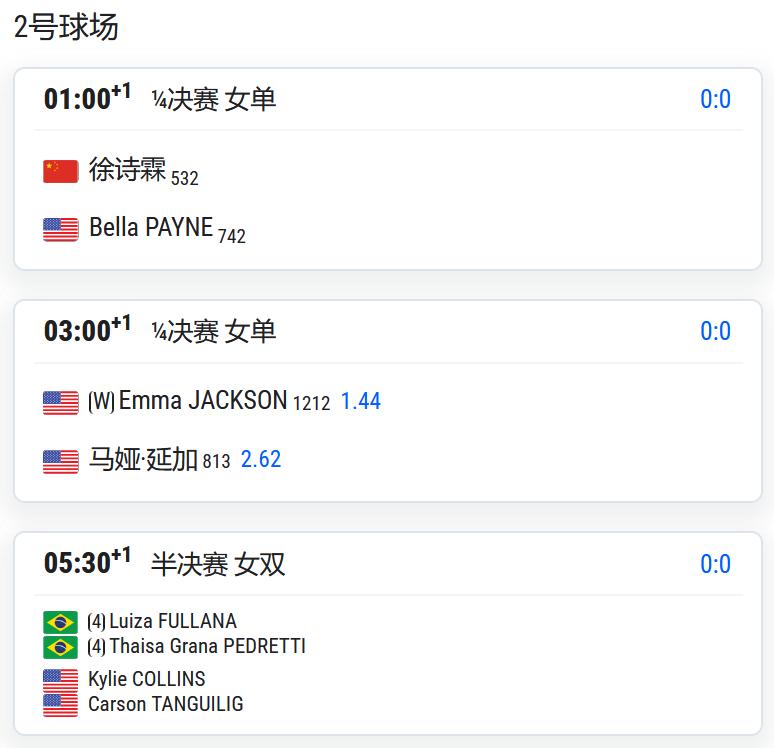Screen dimensions: 774x748
Task: Click the Brazil flag beside Thaisa Grana PEDRETTI
Action: 60,647
